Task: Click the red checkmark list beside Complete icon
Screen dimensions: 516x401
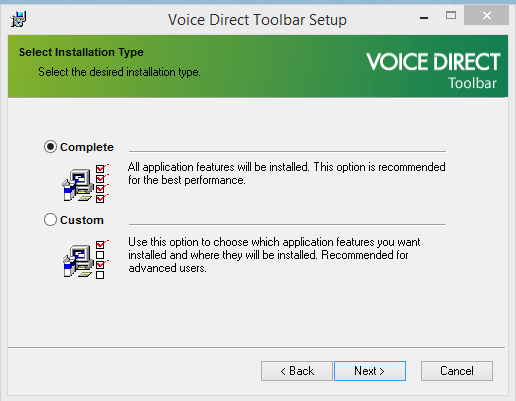Action: [x=102, y=183]
